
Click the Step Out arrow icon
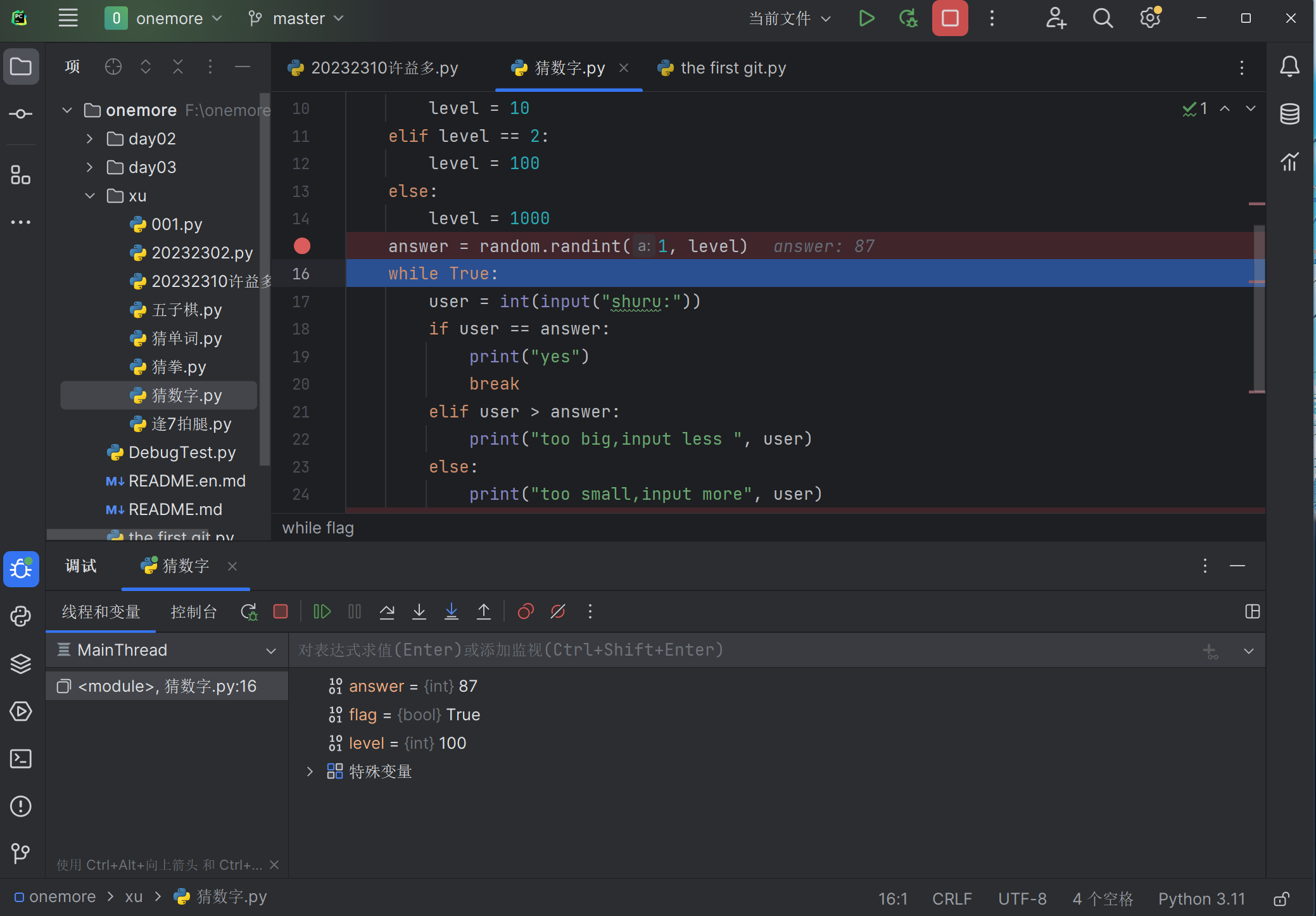[x=484, y=611]
